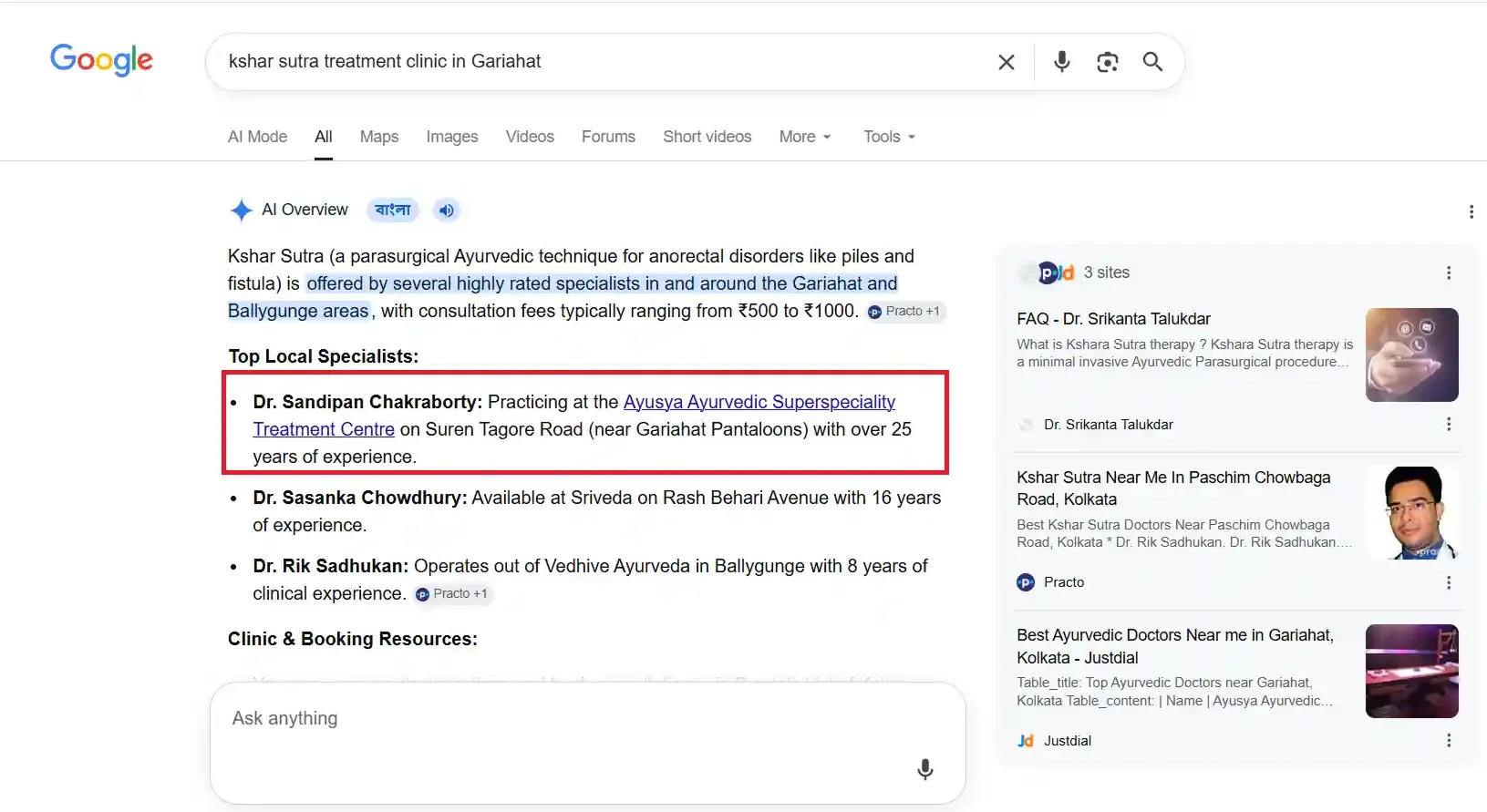Click the 3 sites label

(1106, 272)
